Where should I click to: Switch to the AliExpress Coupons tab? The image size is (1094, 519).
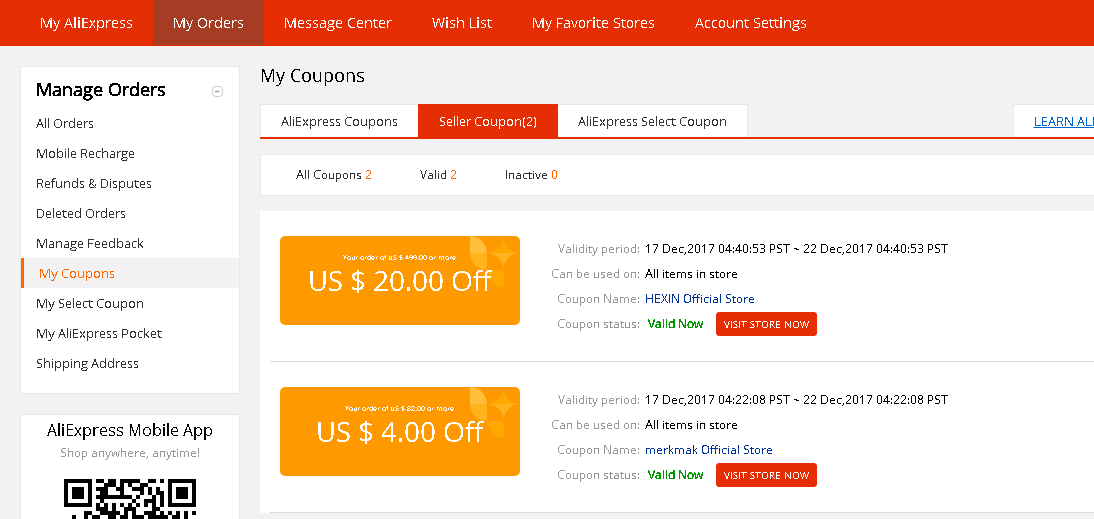(x=339, y=122)
